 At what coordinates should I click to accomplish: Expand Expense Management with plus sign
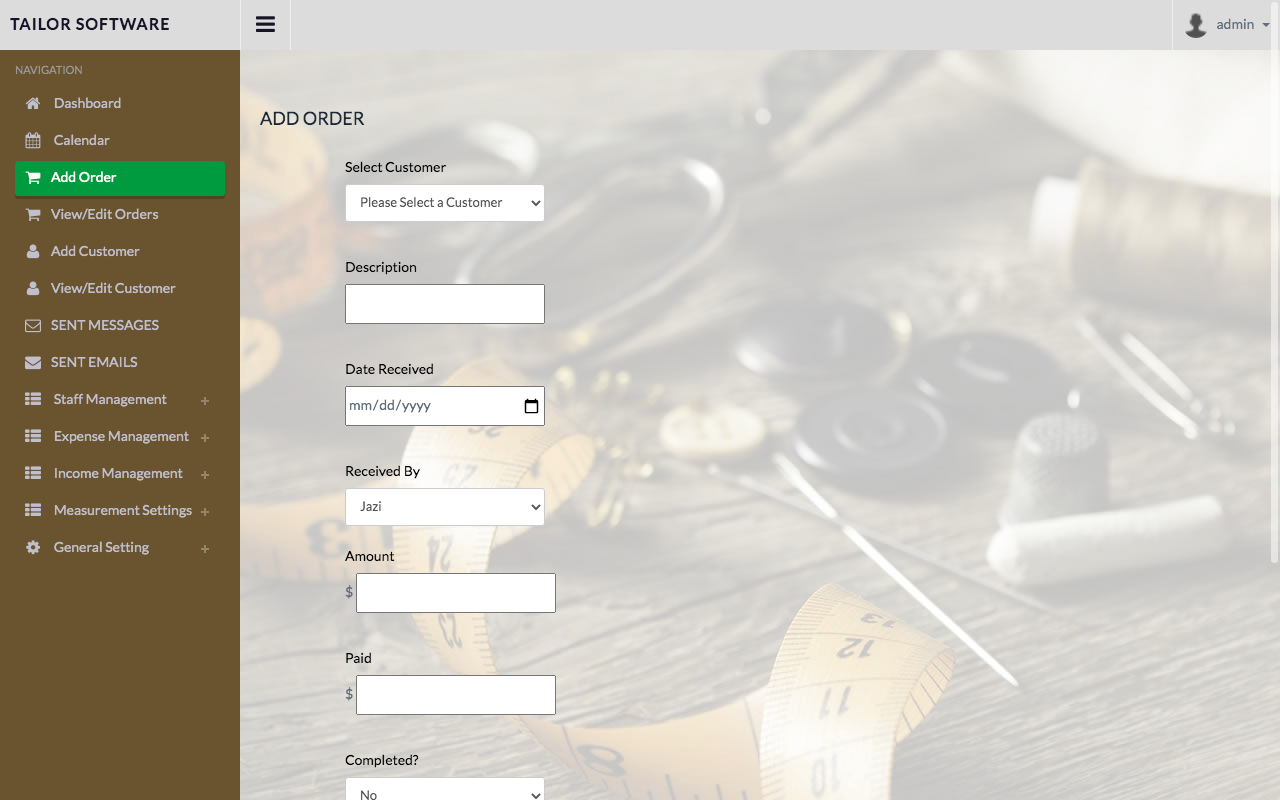[x=205, y=438]
